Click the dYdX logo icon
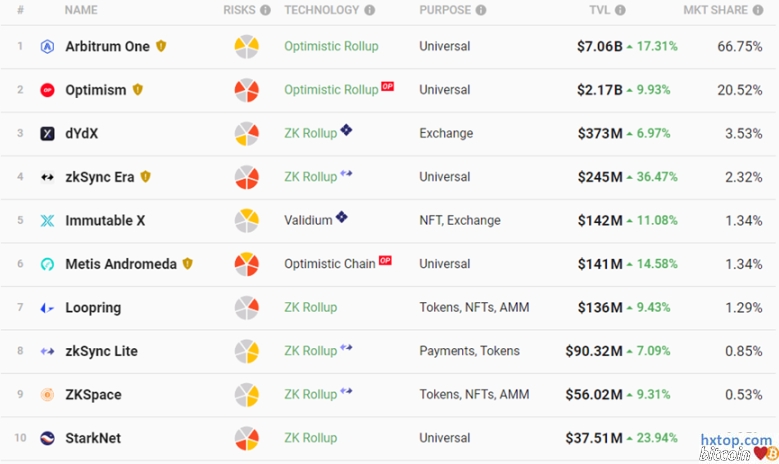Image resolution: width=779 pixels, height=464 pixels. 47,134
